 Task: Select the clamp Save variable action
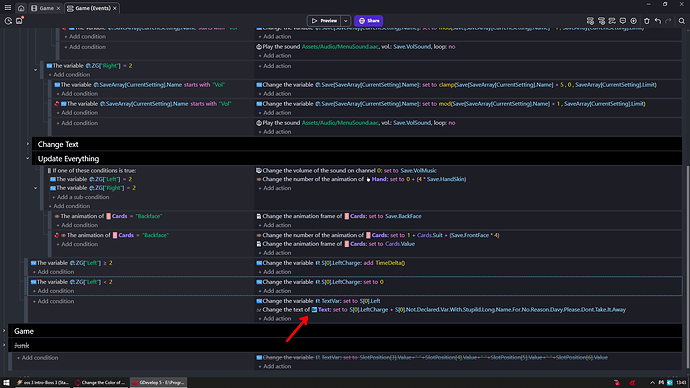(456, 85)
